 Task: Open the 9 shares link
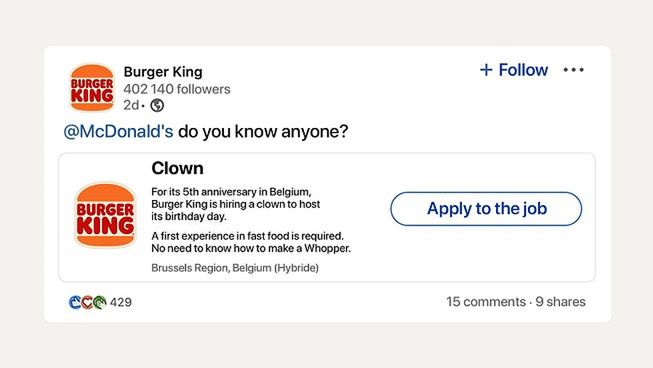pos(561,302)
